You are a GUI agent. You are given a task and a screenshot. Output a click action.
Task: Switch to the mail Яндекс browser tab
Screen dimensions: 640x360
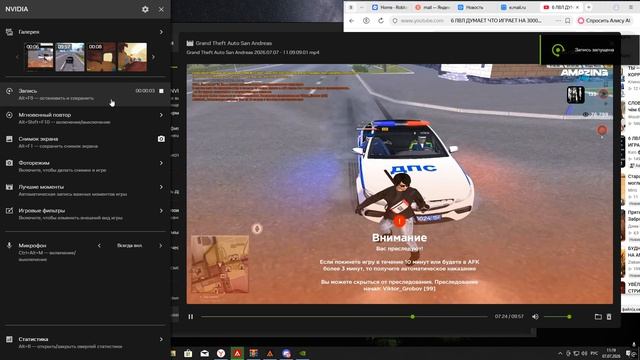[433, 7]
